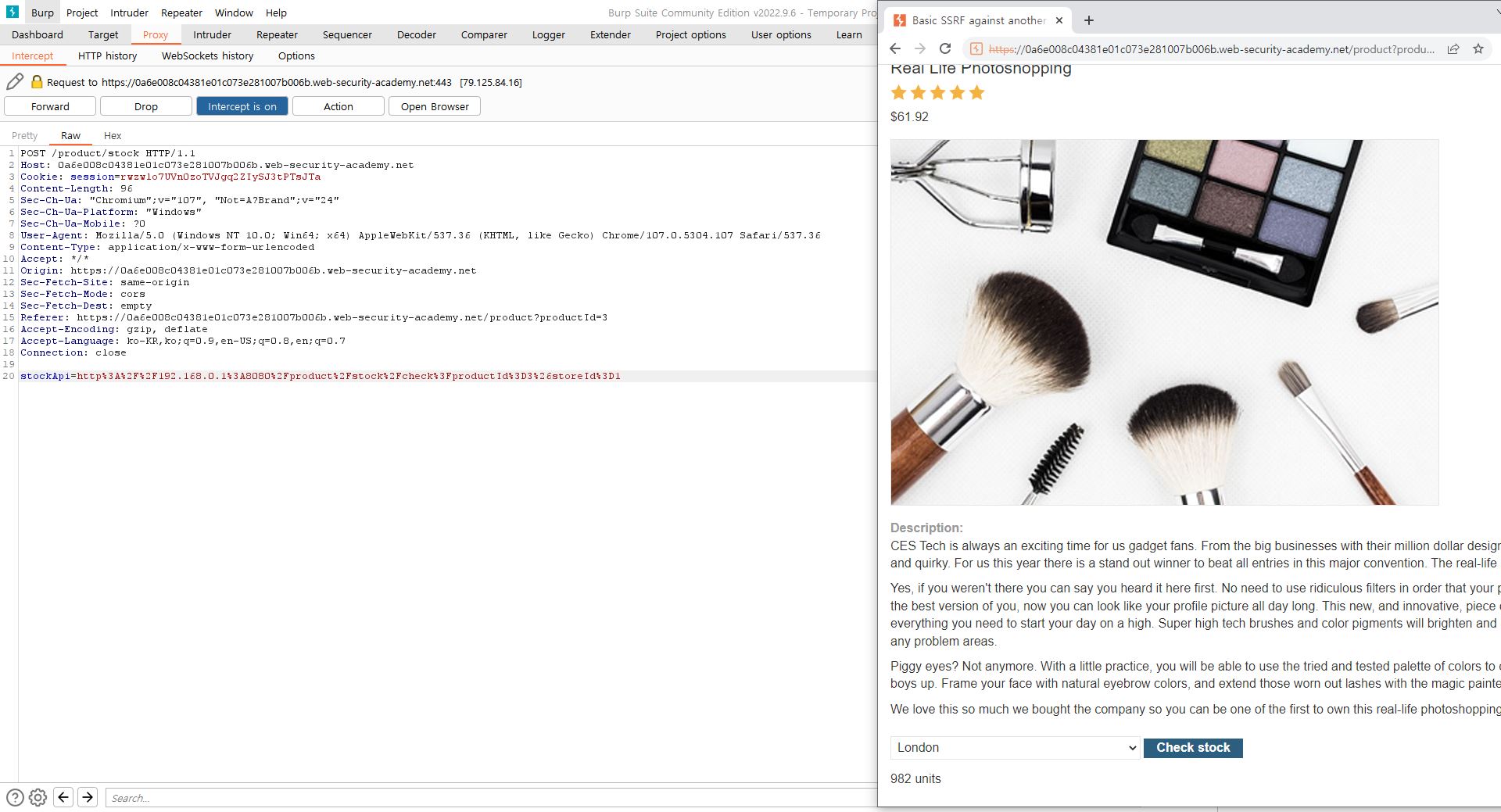This screenshot has width=1501, height=812.
Task: Go to next search match arrow
Action: click(x=88, y=797)
